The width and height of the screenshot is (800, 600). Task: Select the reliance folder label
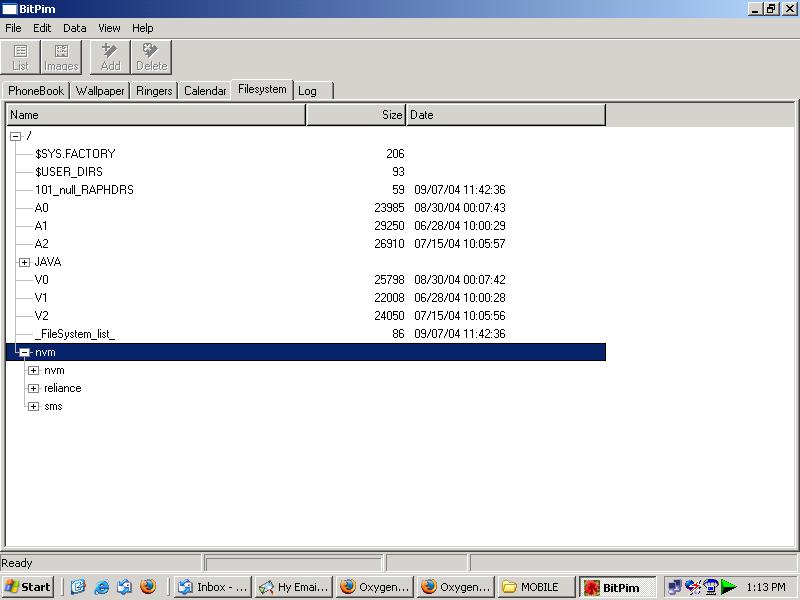(x=63, y=388)
